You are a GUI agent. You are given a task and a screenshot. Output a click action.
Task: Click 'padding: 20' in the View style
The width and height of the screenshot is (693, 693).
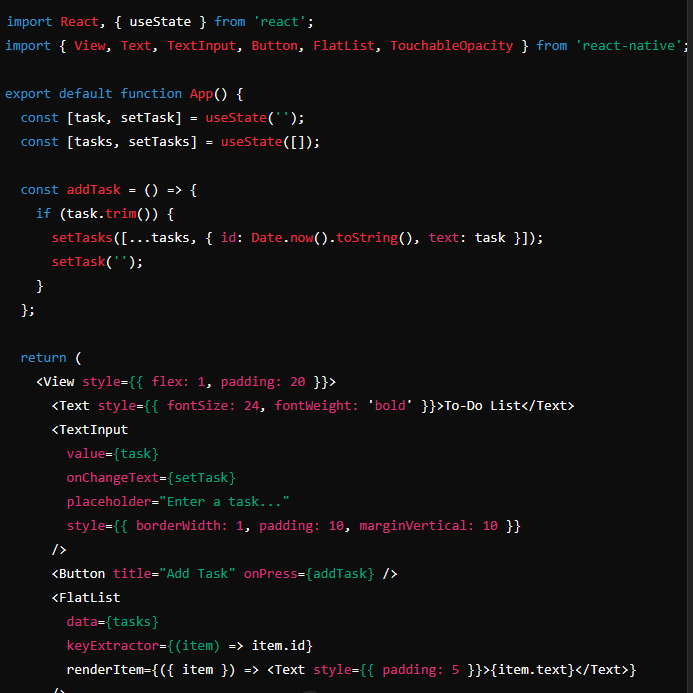point(263,381)
